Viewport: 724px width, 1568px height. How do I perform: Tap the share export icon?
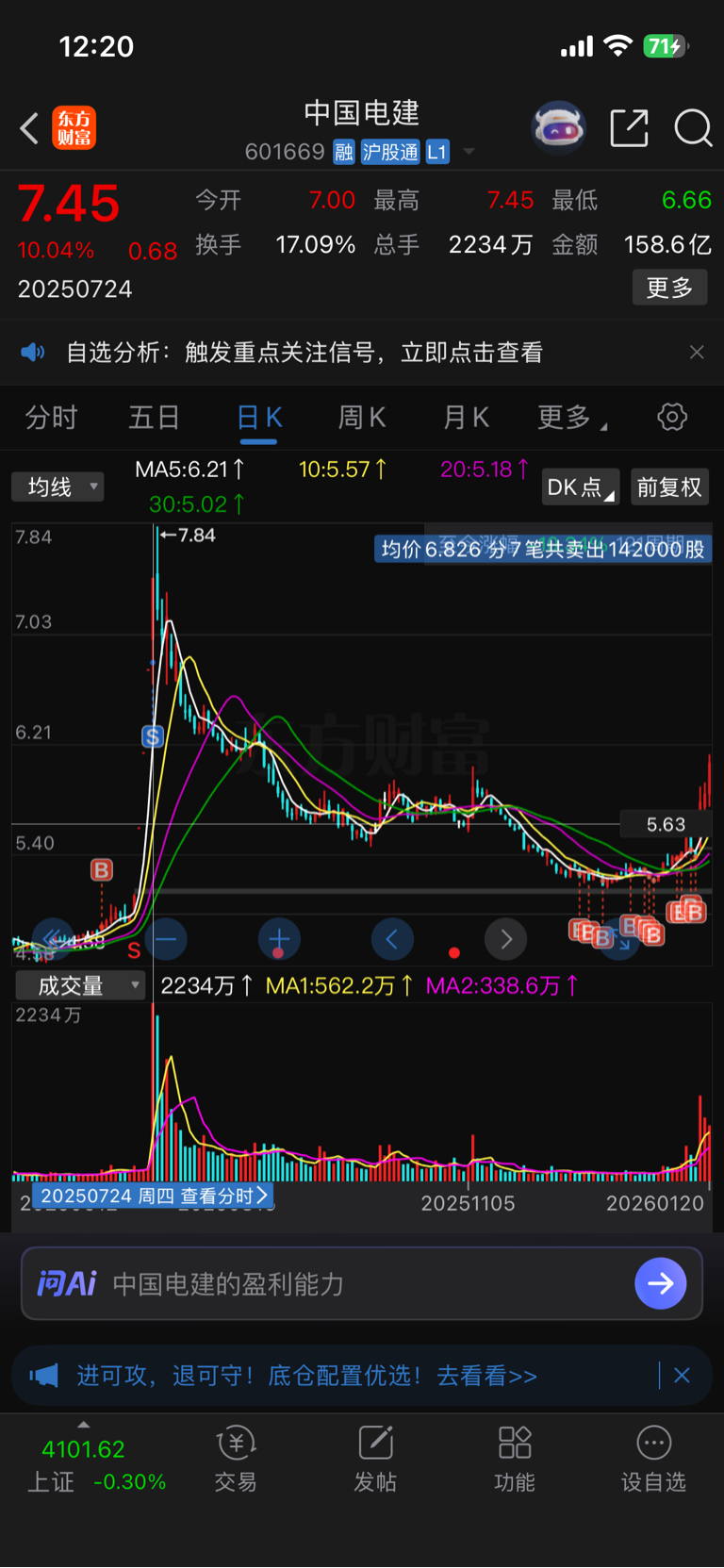click(630, 128)
